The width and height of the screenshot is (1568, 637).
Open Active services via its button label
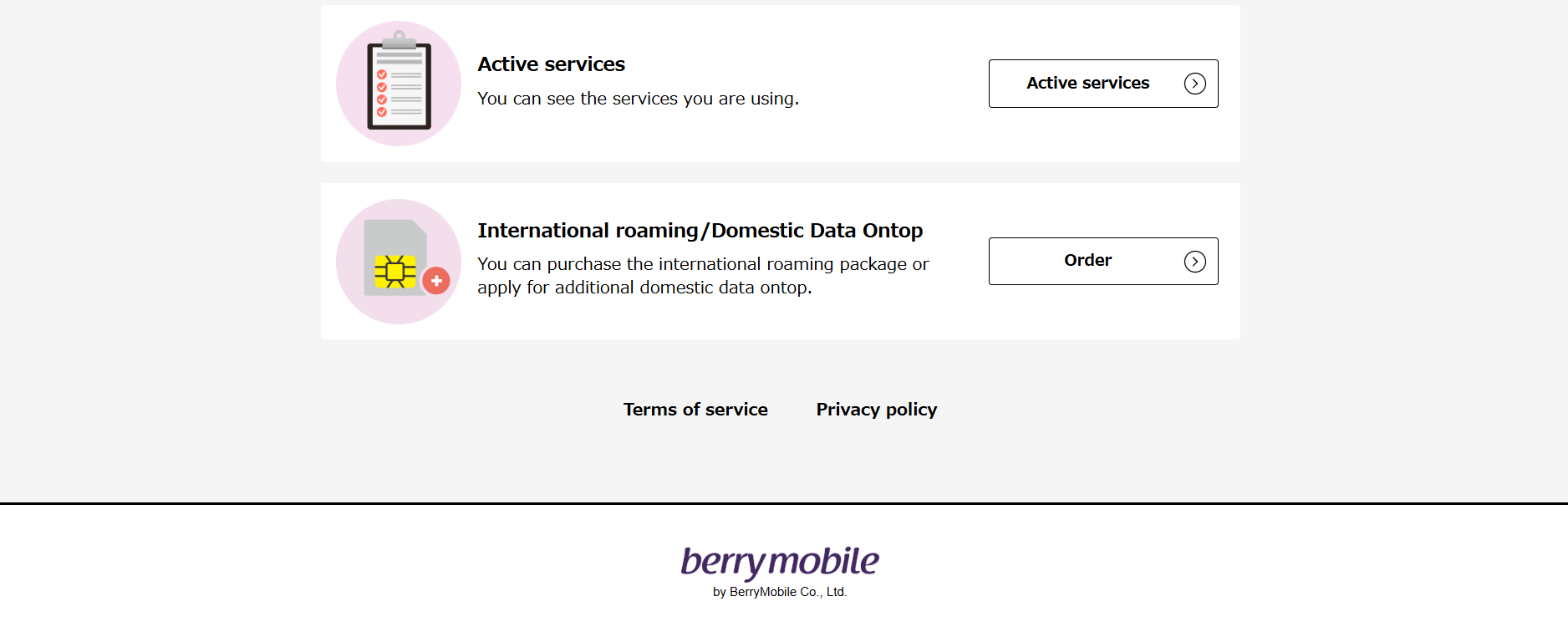(1087, 83)
